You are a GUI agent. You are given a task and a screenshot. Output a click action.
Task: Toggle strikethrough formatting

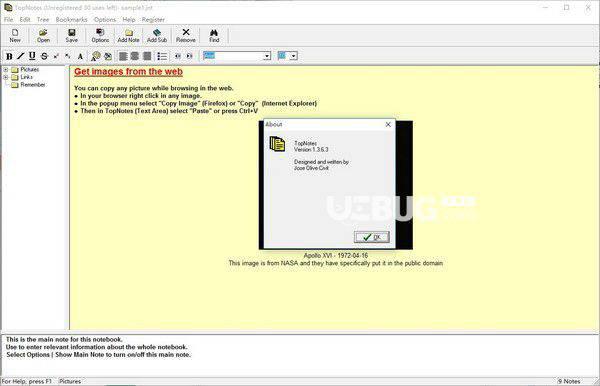click(44, 56)
